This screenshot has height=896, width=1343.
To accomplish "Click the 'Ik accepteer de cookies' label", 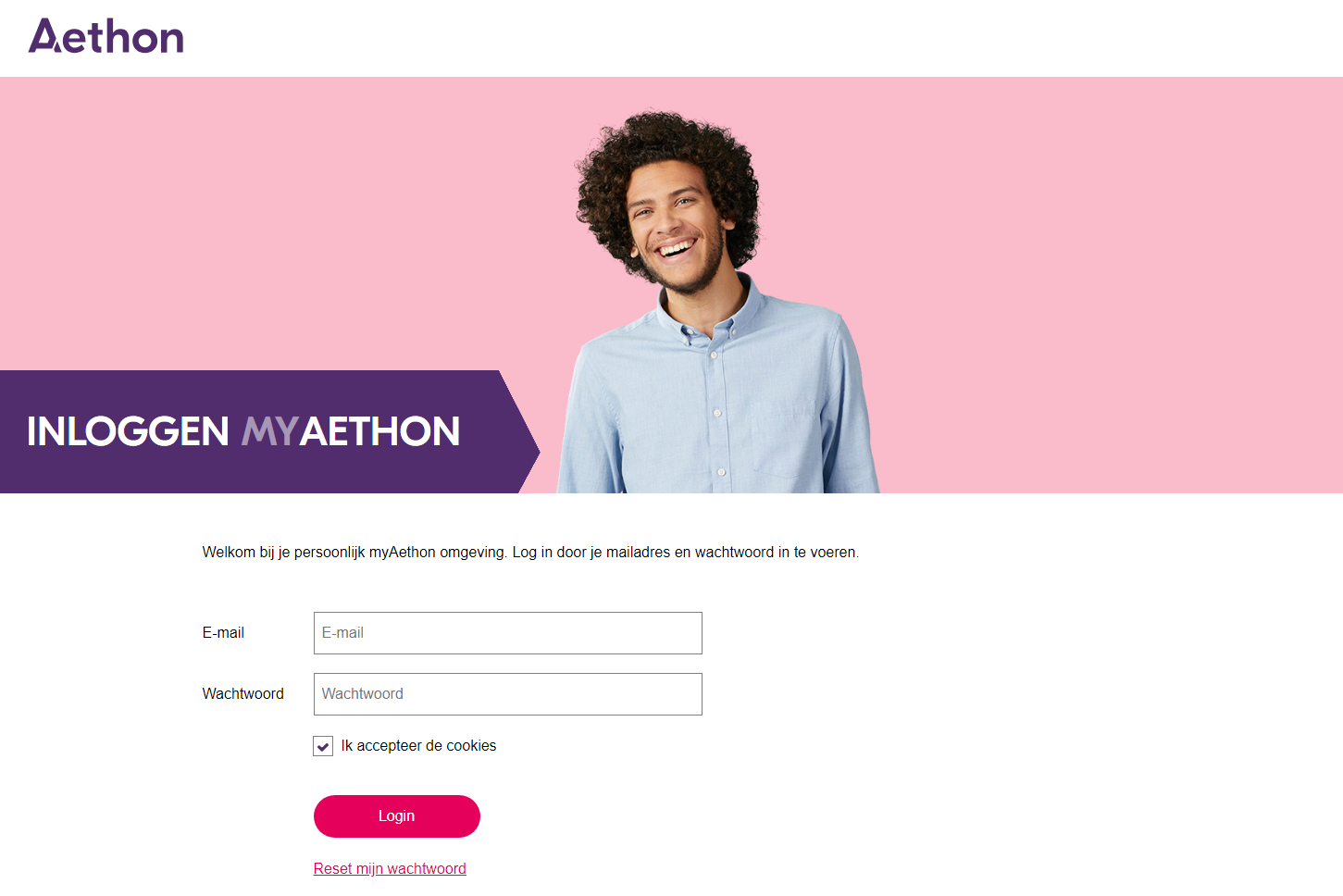I will coord(418,746).
